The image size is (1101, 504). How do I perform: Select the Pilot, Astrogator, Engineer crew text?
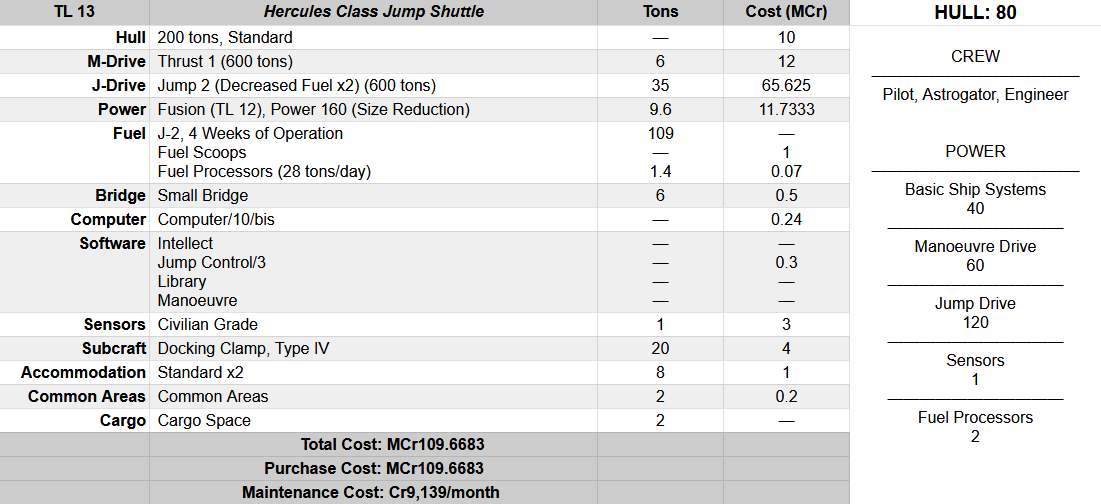(975, 95)
